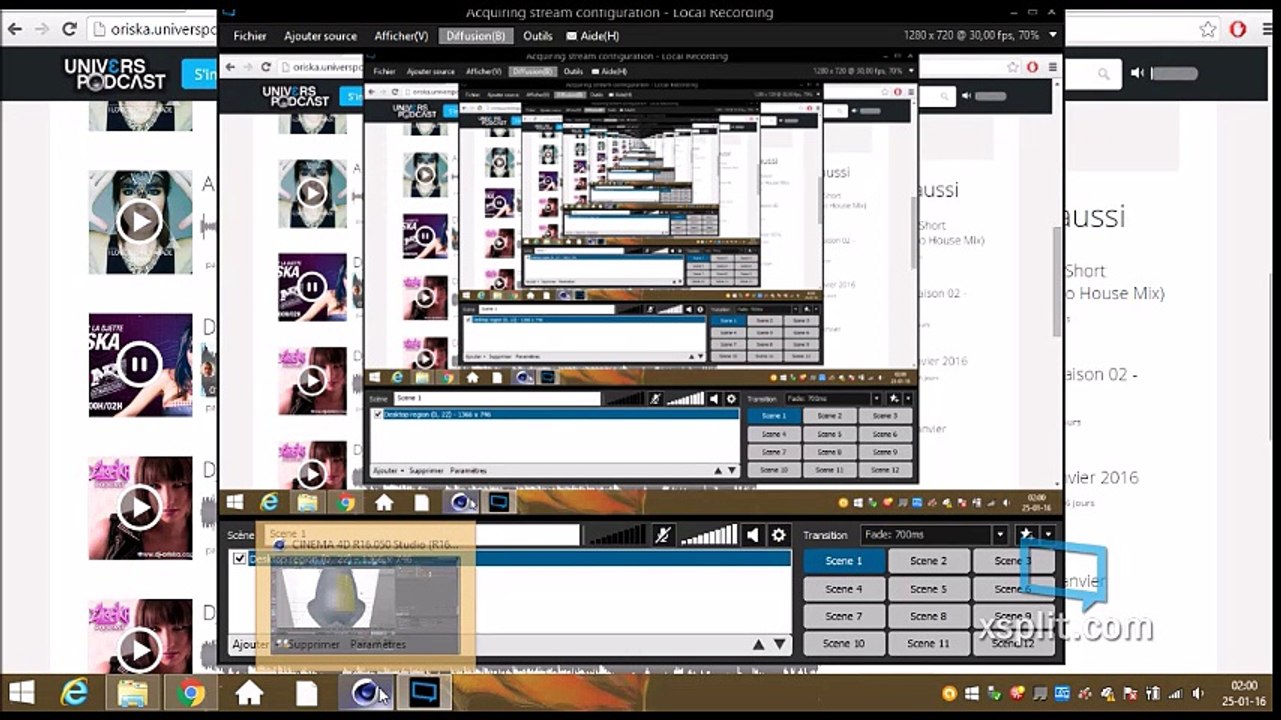Open the Afficher(V) menu in outermost XSplit

tap(401, 36)
